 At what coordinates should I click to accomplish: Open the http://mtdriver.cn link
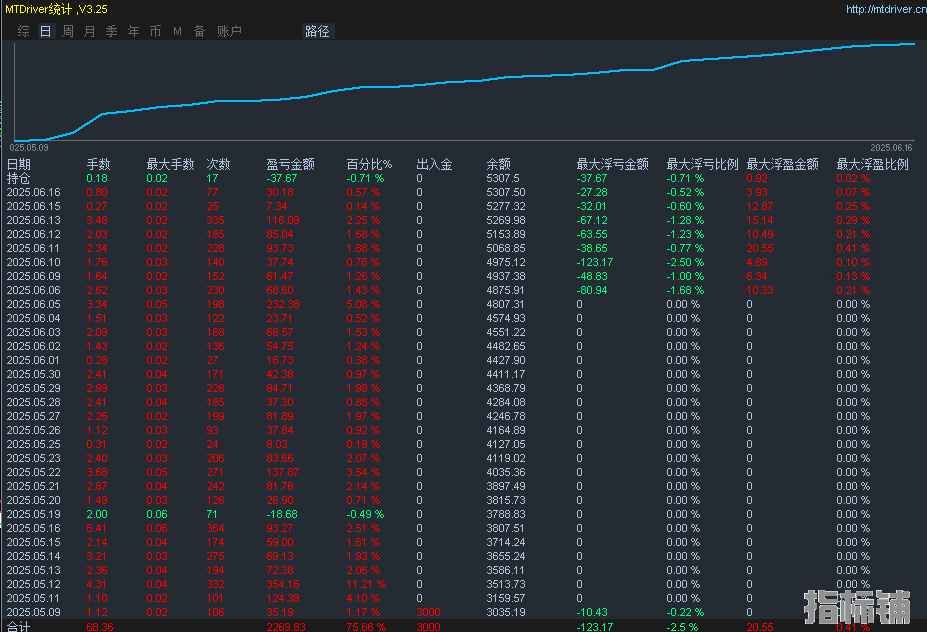tap(886, 9)
